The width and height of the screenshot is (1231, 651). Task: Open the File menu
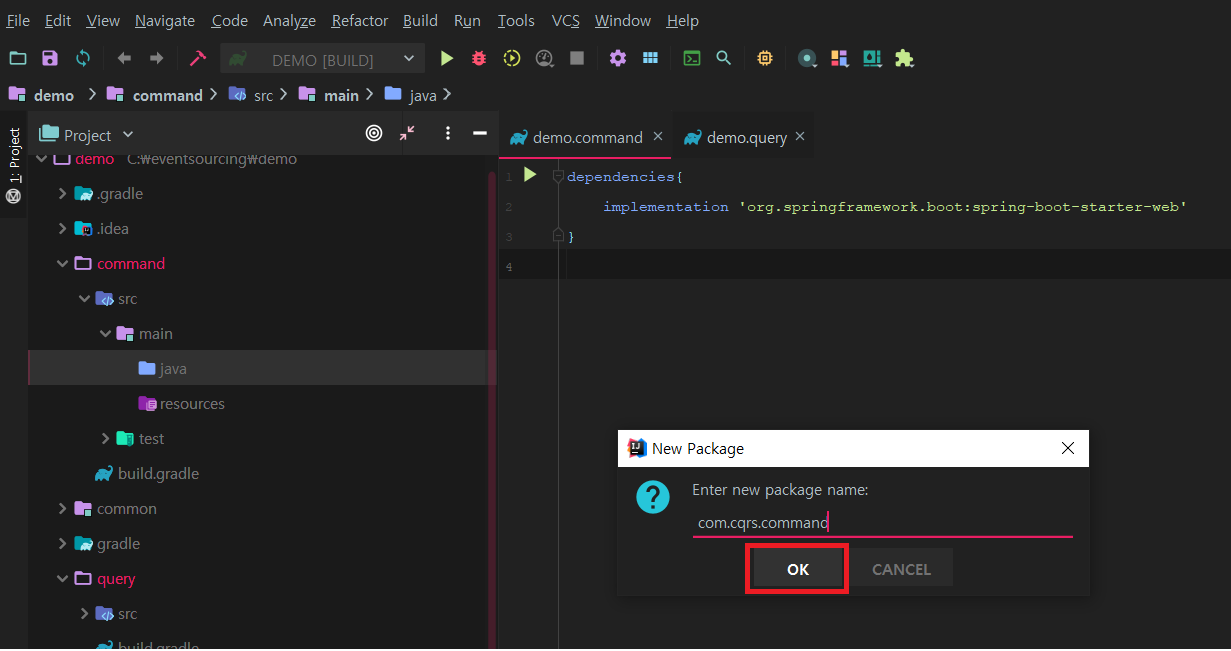coord(18,20)
